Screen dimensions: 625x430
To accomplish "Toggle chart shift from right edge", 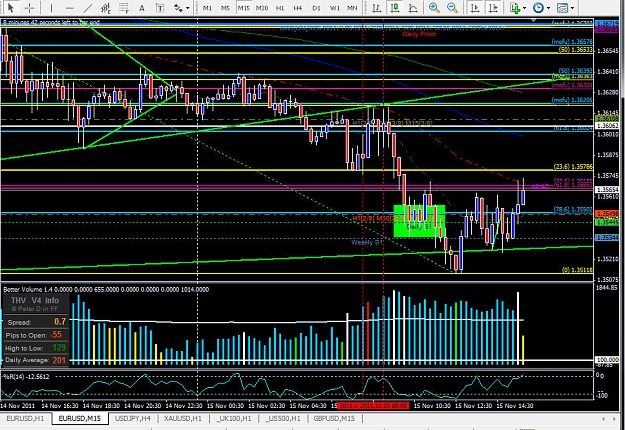I will pos(493,8).
